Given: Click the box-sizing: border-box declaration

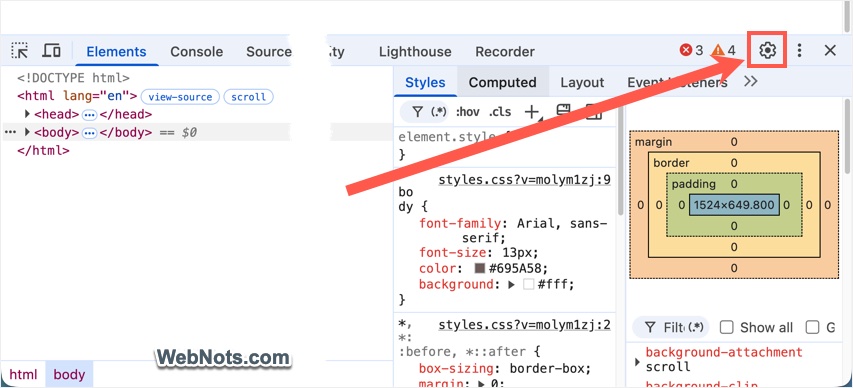Looking at the screenshot, I should [x=505, y=368].
